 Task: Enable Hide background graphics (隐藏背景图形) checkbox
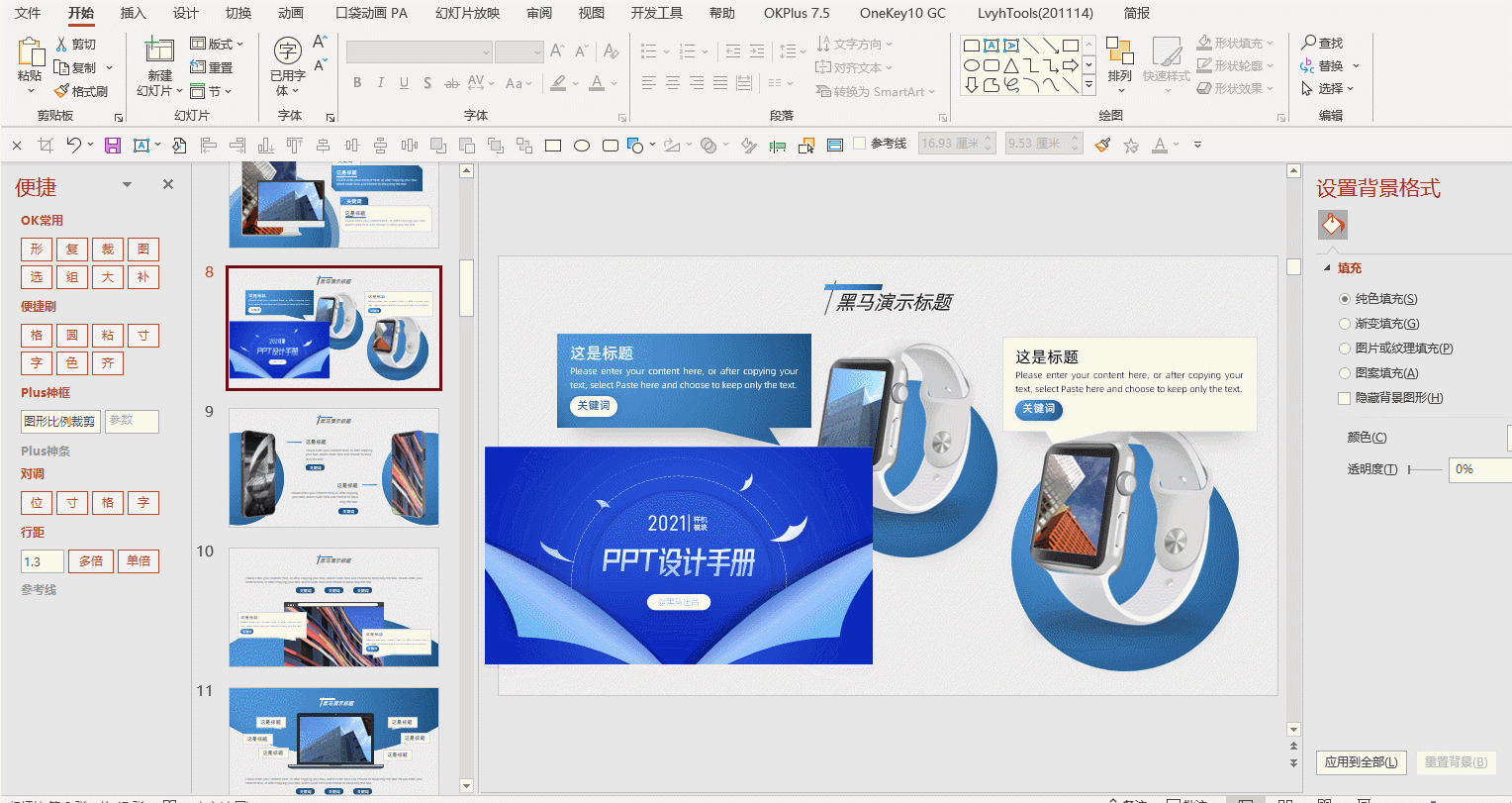[1344, 398]
